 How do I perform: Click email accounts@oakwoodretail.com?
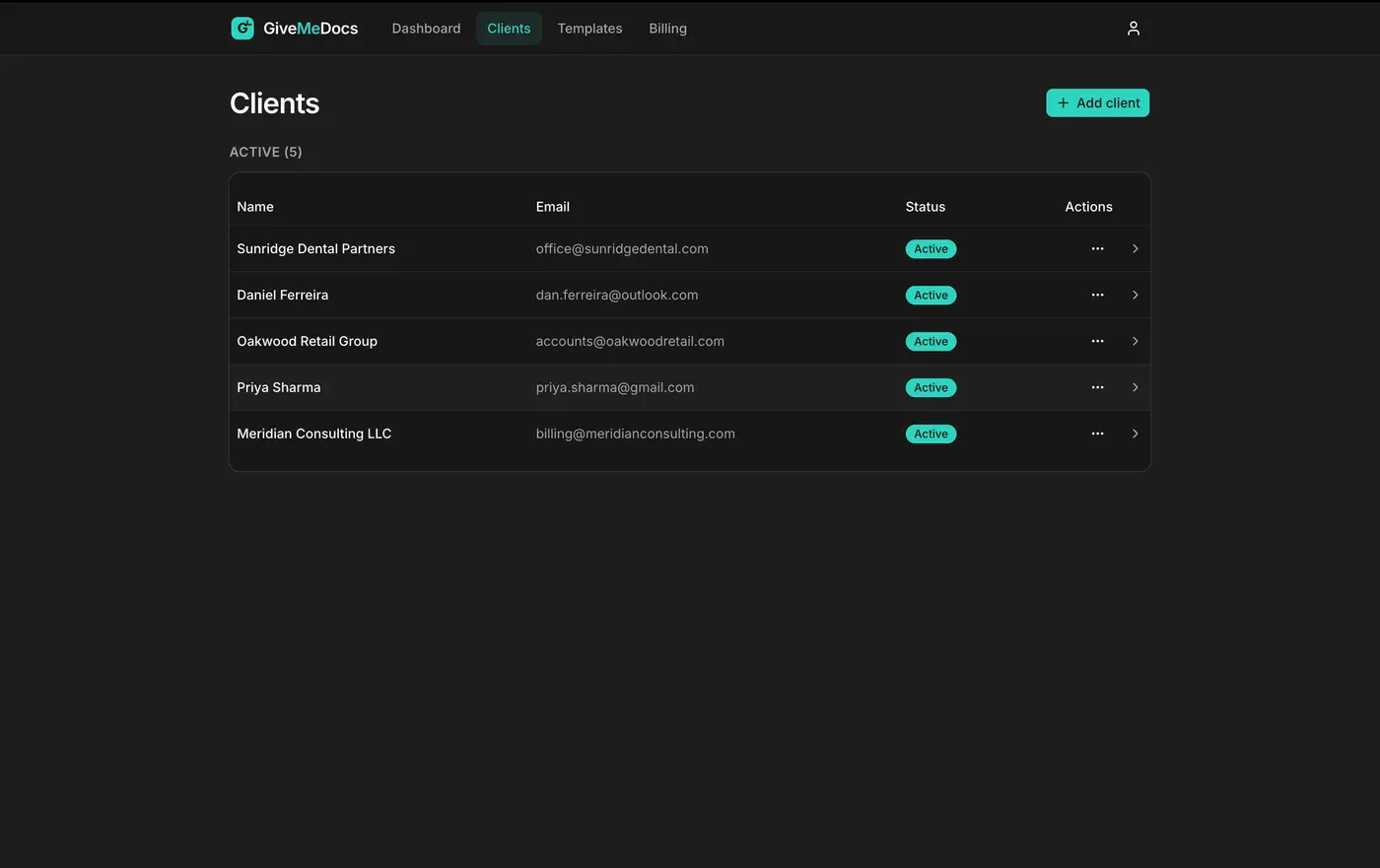click(630, 342)
